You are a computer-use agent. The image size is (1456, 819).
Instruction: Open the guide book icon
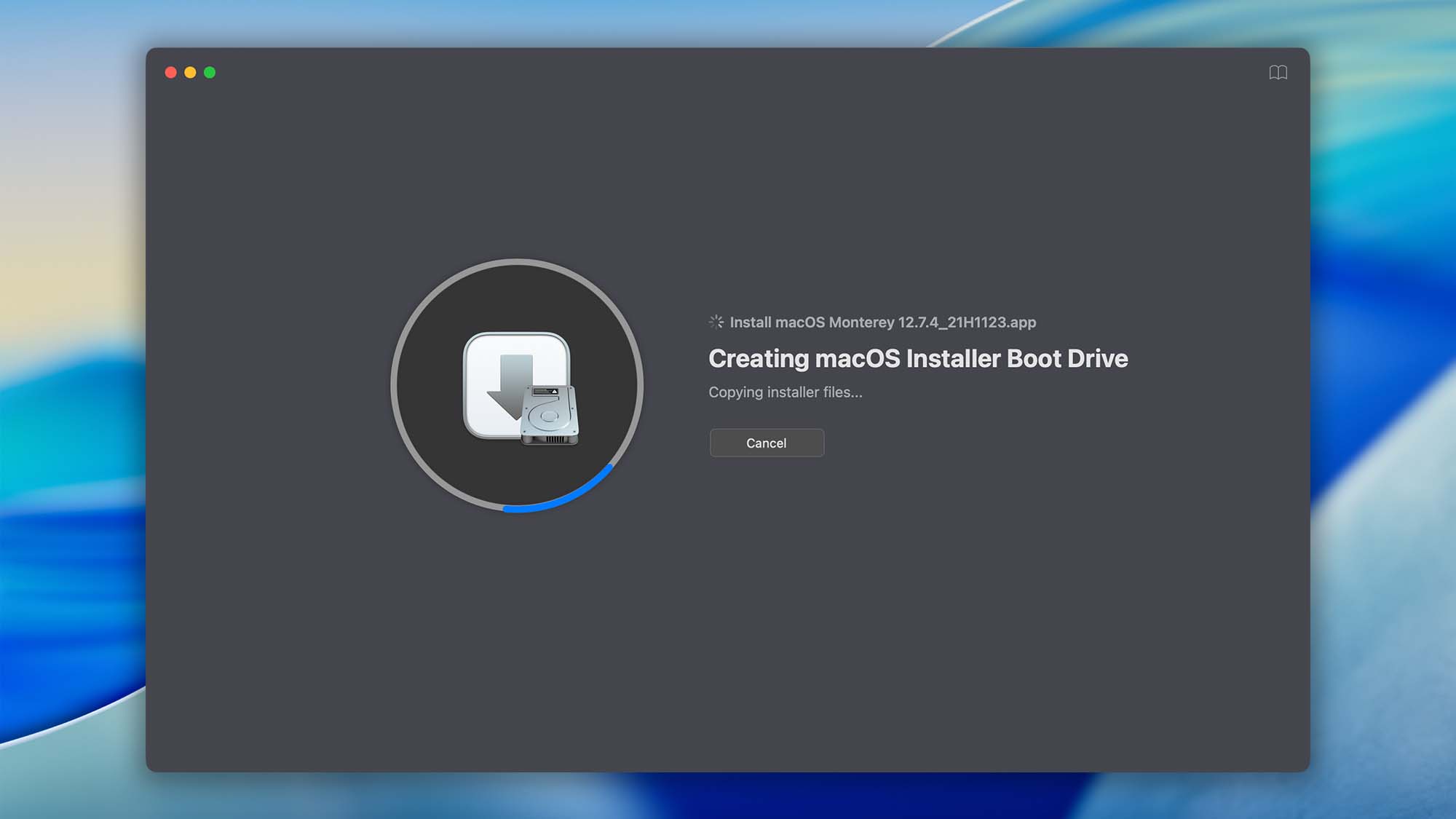(1278, 72)
